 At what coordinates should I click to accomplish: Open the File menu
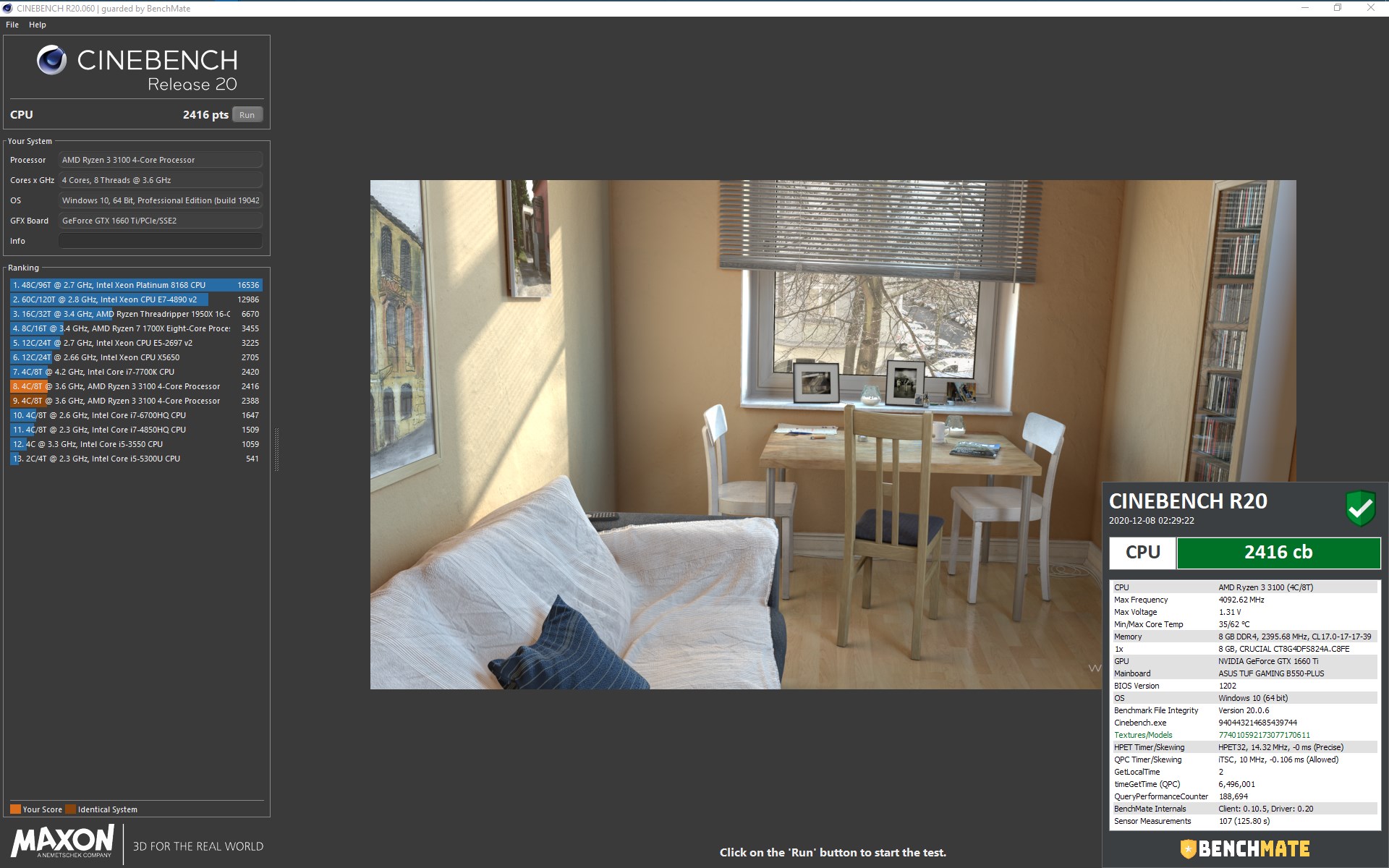12,25
